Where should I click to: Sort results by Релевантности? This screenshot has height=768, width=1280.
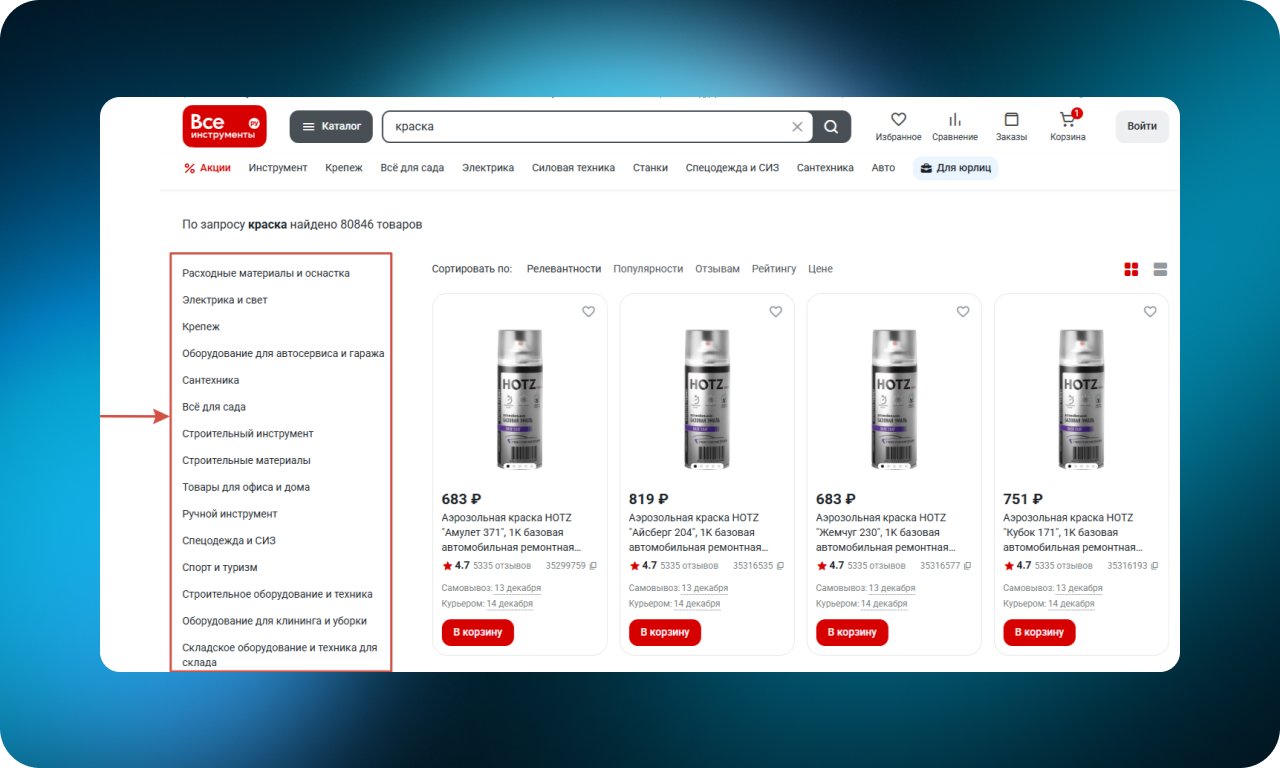[x=564, y=269]
